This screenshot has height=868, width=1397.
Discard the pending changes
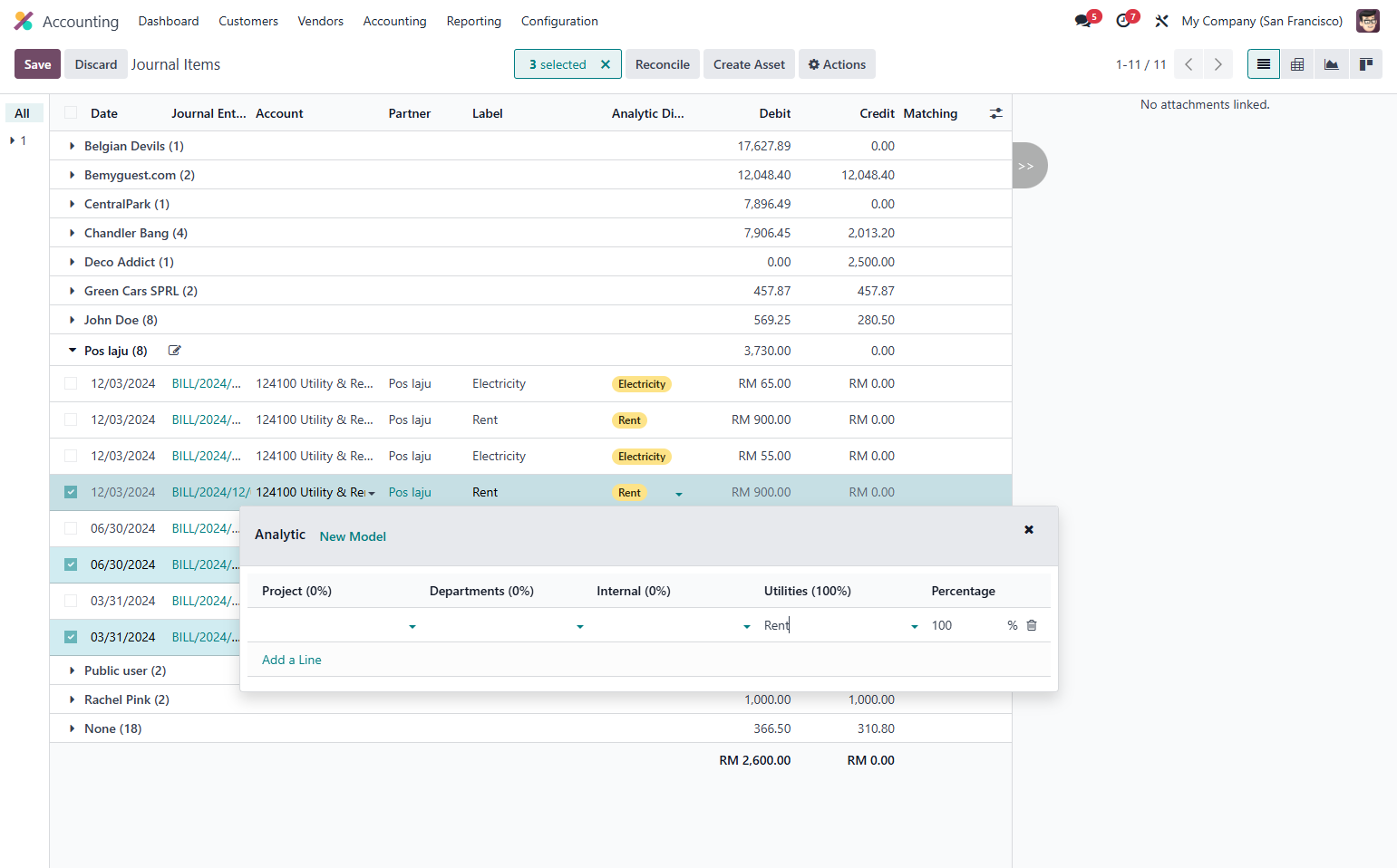tap(96, 64)
